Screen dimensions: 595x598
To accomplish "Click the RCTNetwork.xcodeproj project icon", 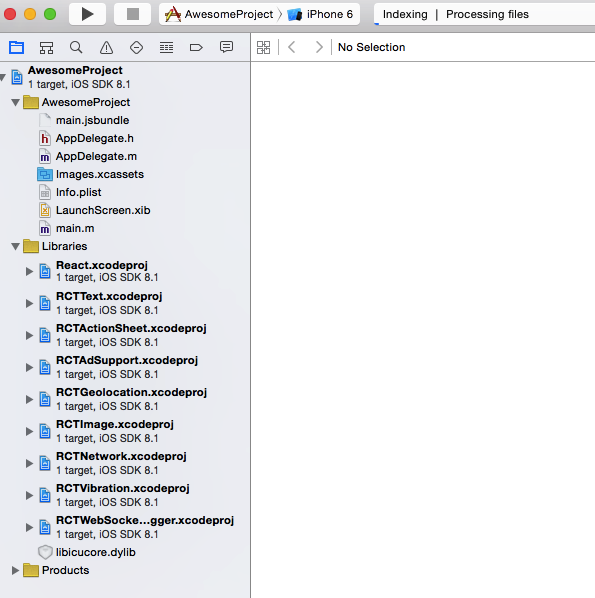I will tap(45, 463).
